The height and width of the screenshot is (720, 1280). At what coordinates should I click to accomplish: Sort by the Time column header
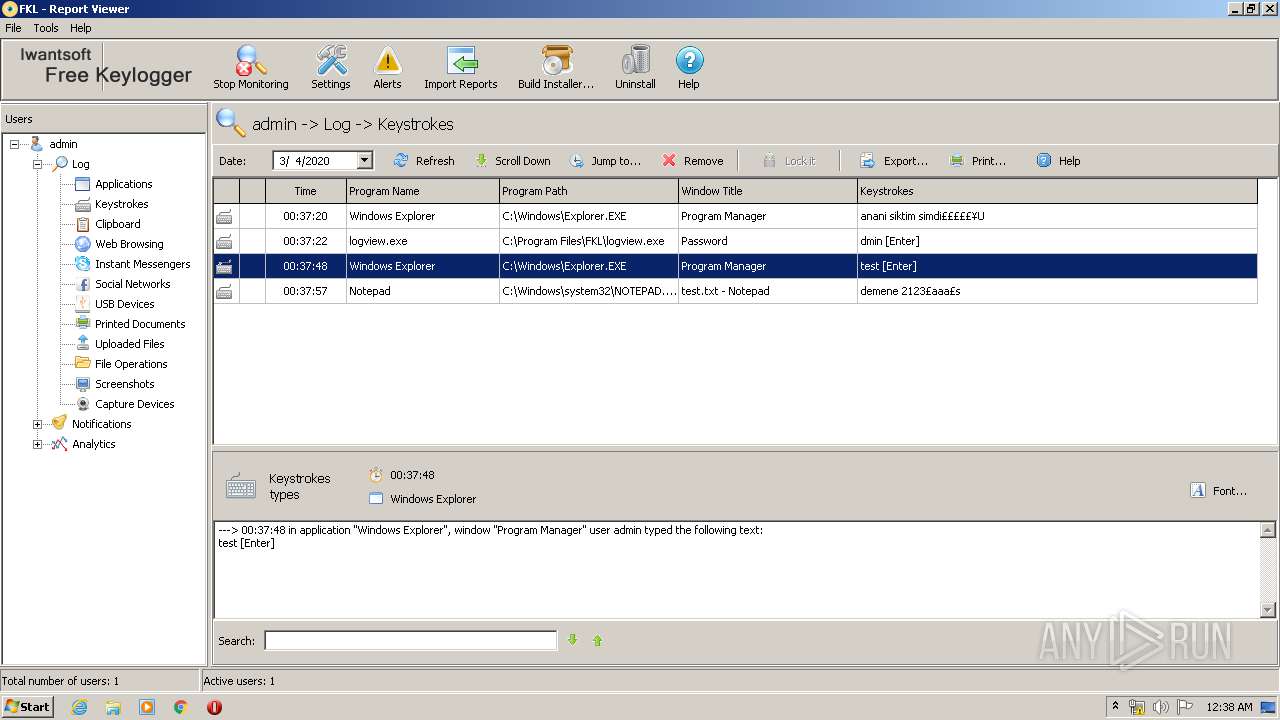(305, 191)
